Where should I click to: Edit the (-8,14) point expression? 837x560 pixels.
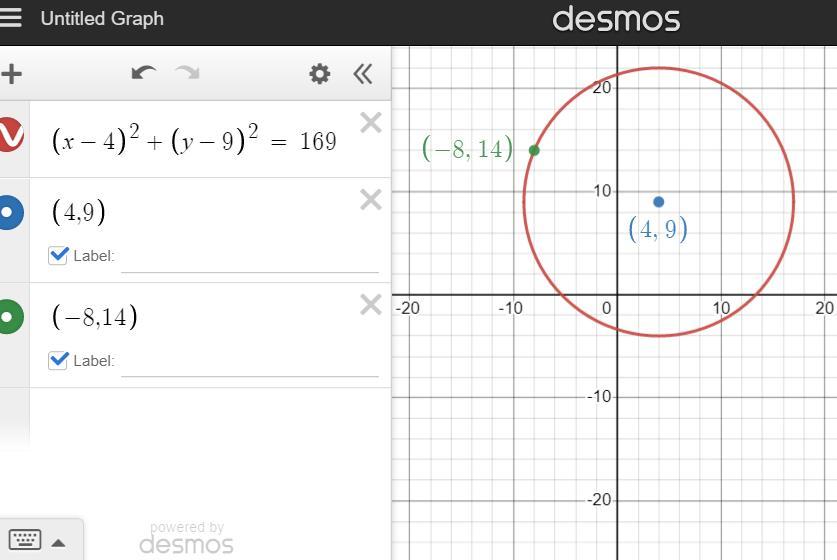tap(95, 317)
